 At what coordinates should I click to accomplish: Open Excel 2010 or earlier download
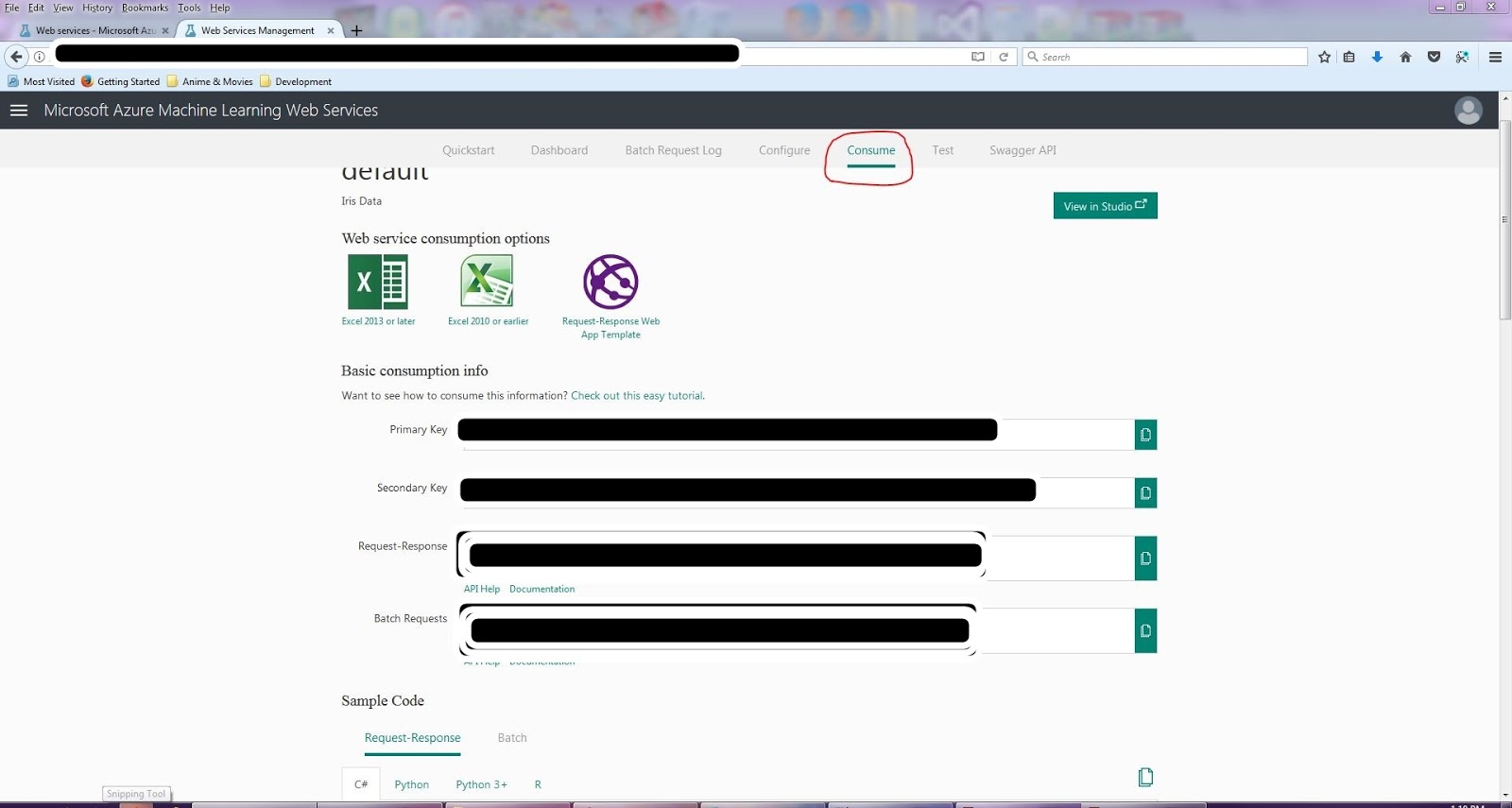(x=488, y=290)
